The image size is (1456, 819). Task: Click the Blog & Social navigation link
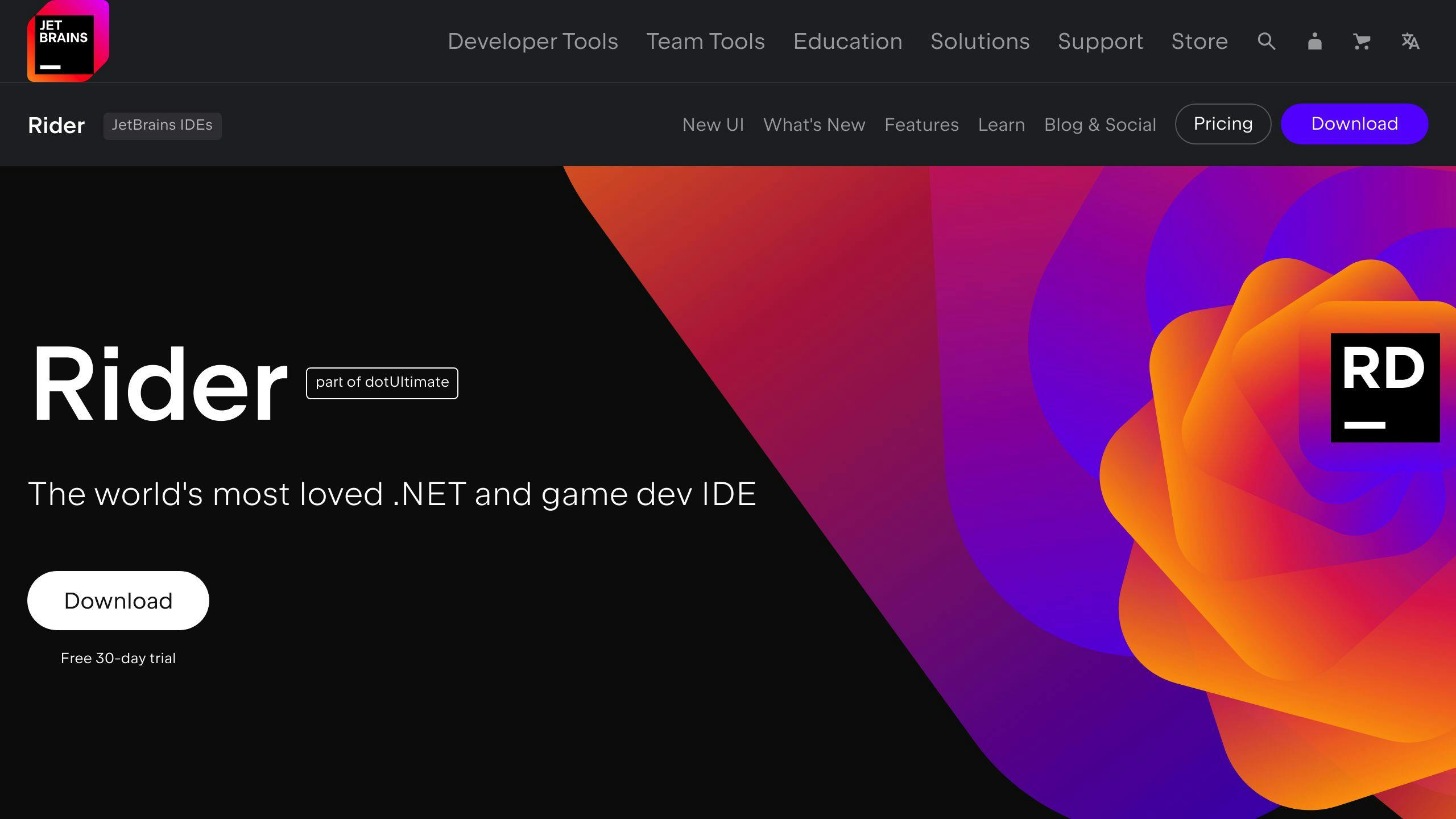(1100, 124)
